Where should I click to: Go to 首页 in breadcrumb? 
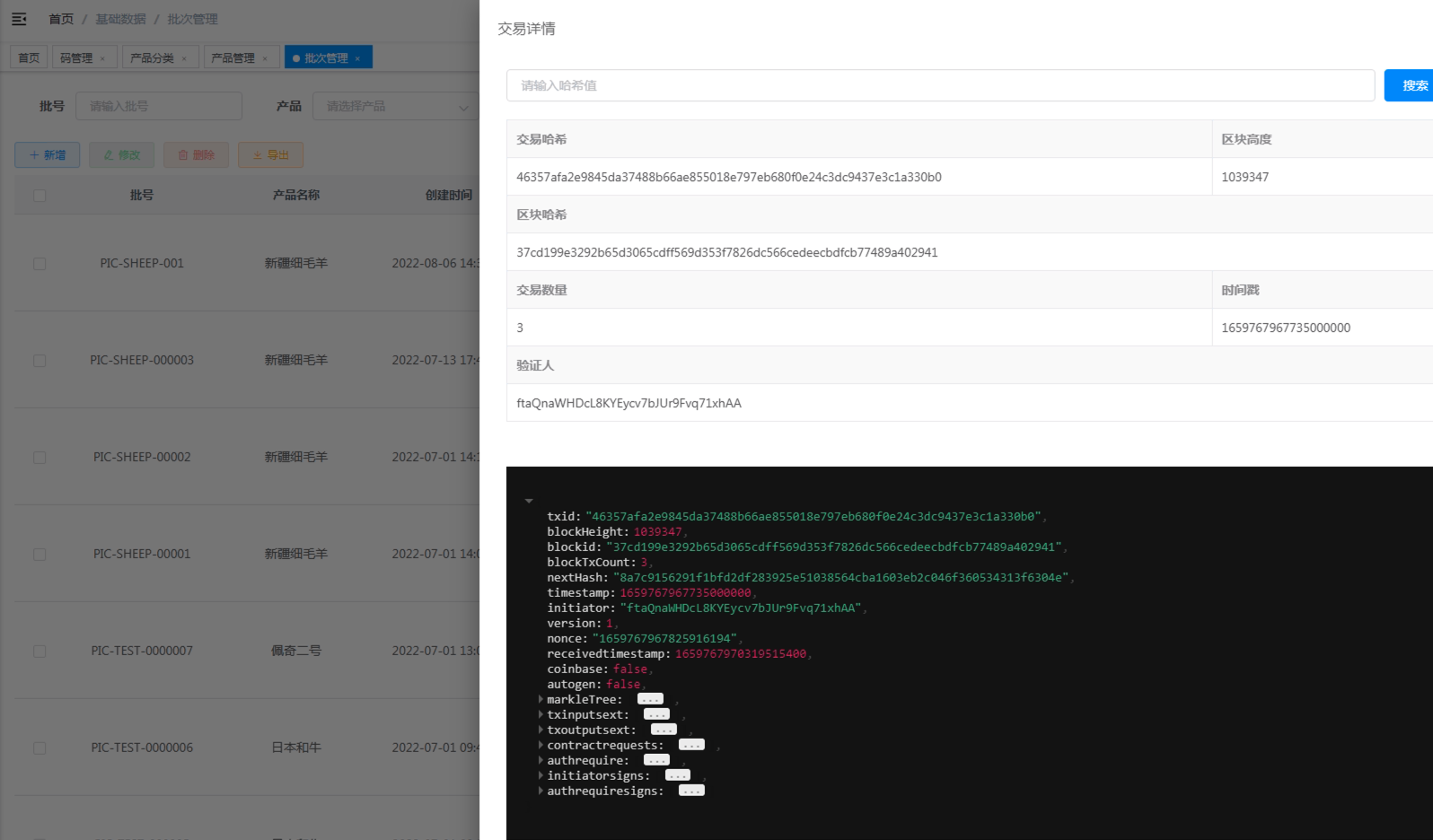pyautogui.click(x=61, y=19)
